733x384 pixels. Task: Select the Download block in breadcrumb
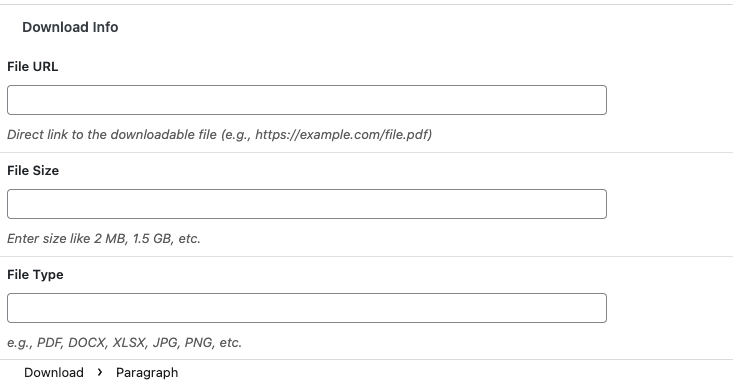pyautogui.click(x=54, y=372)
